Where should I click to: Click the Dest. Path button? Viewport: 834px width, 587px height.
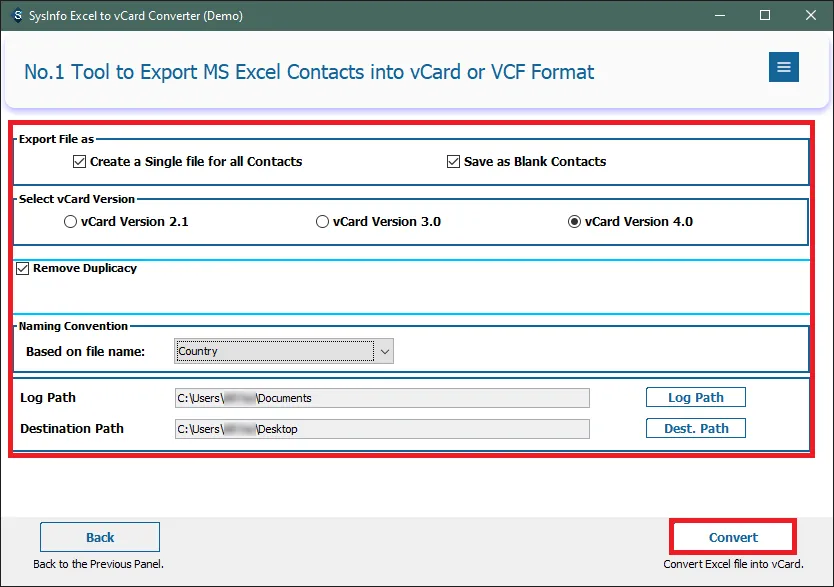(695, 428)
